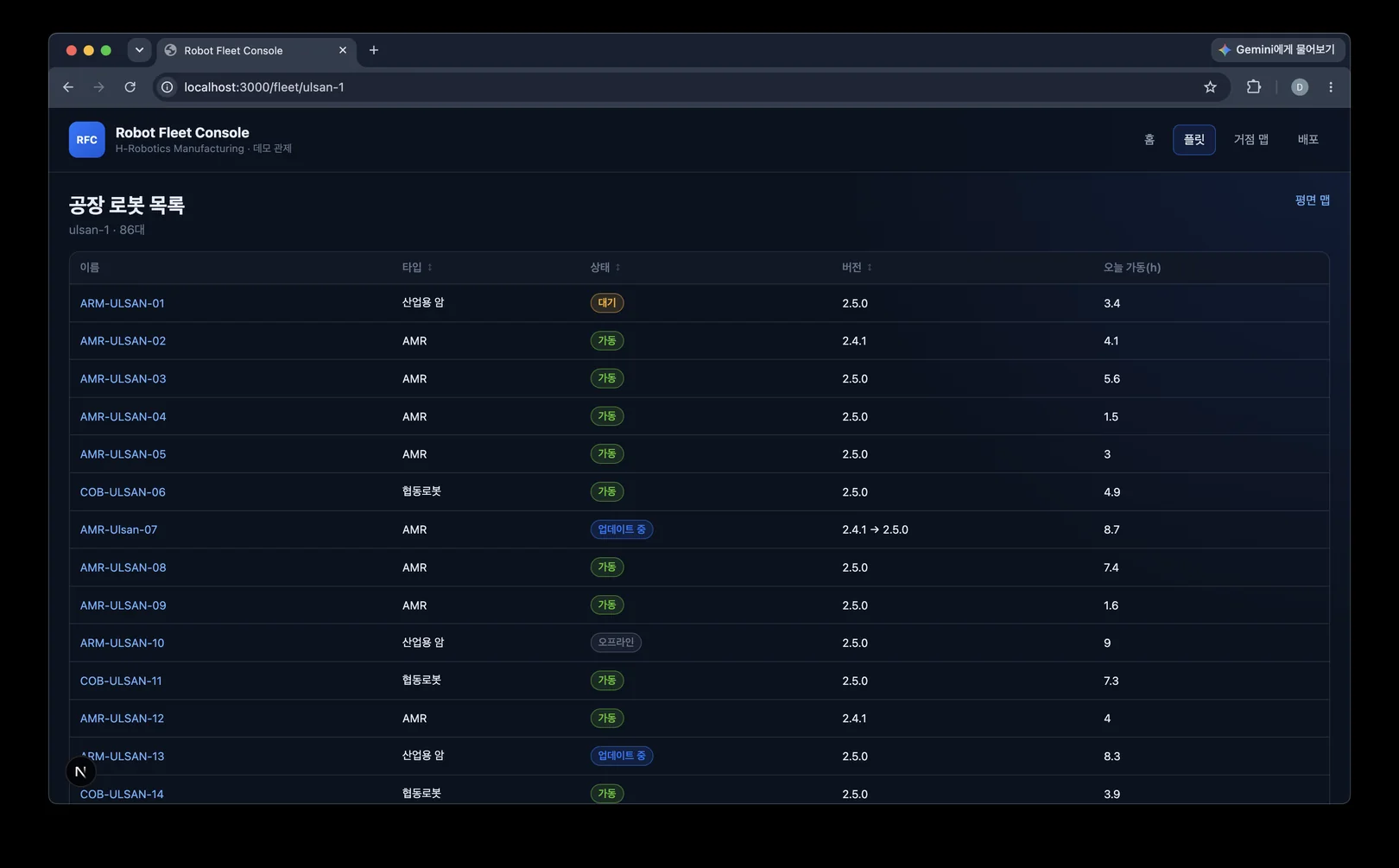Open robot AMR-Ulsan-07 link
Image resolution: width=1399 pixels, height=868 pixels.
tap(119, 530)
